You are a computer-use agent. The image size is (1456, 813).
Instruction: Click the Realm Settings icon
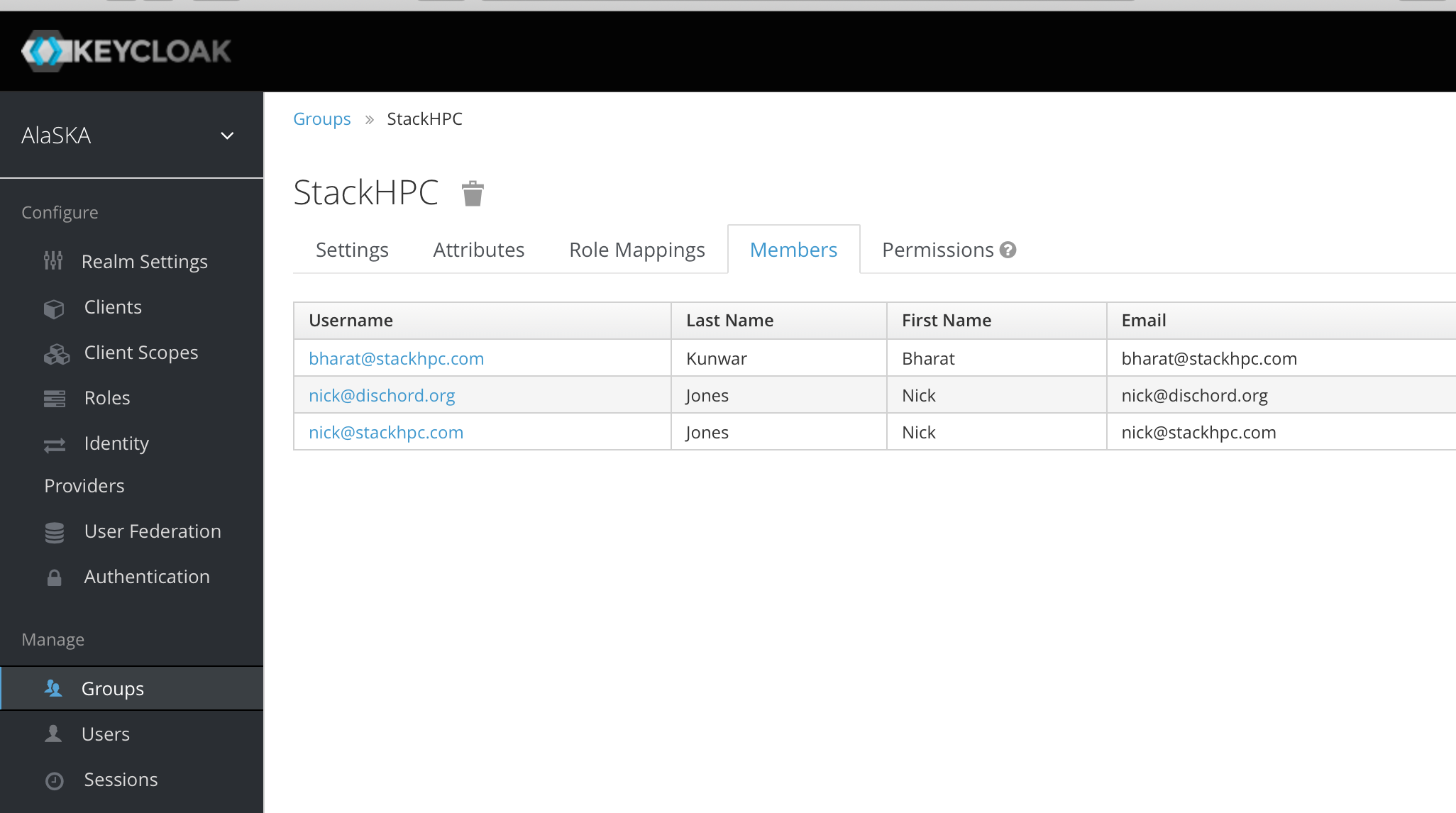pyautogui.click(x=55, y=261)
